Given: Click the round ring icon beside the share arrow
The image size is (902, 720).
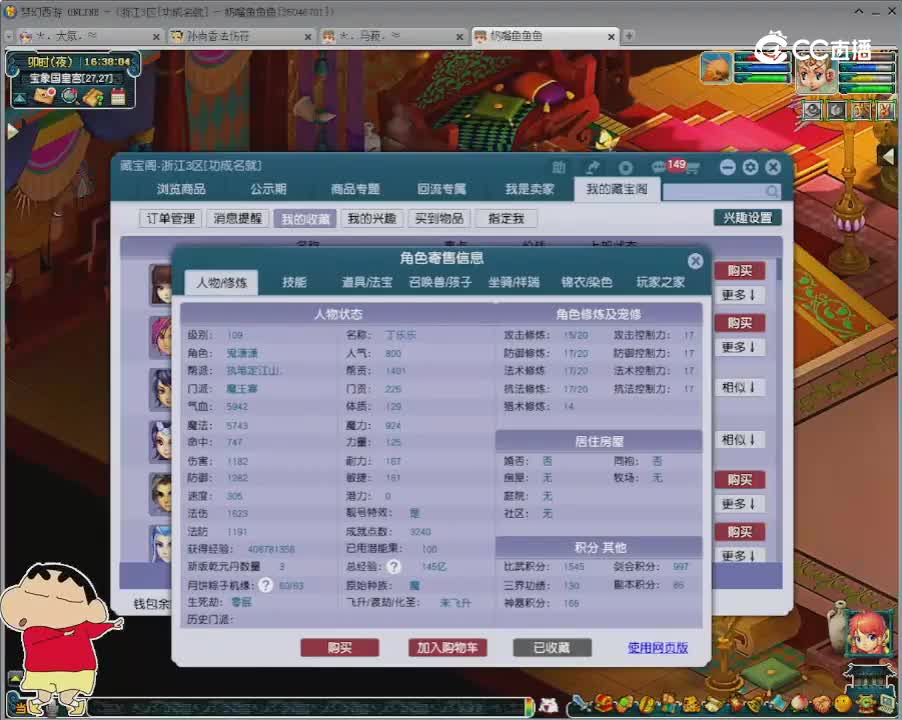Looking at the screenshot, I should (x=625, y=168).
